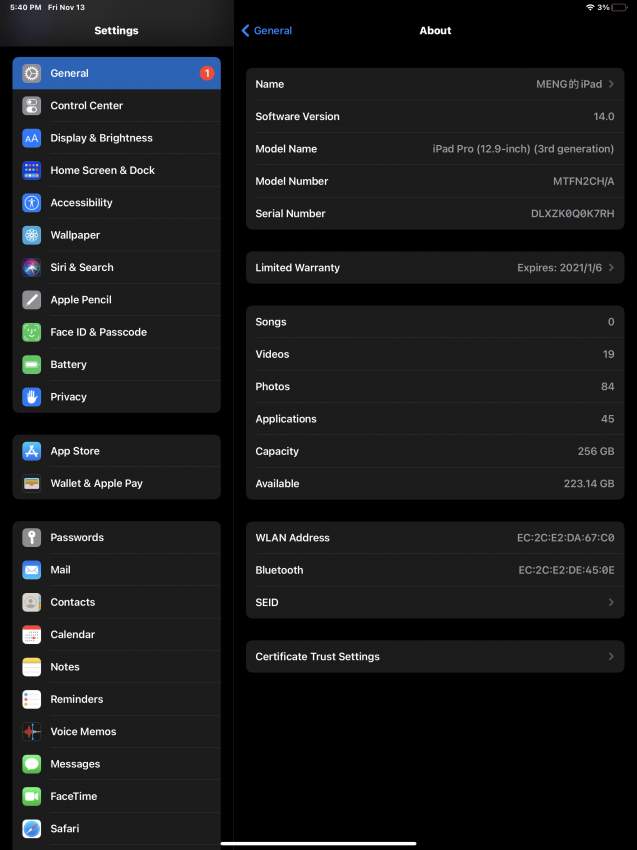
Task: Tap the Apple Pencil icon
Action: tap(31, 300)
